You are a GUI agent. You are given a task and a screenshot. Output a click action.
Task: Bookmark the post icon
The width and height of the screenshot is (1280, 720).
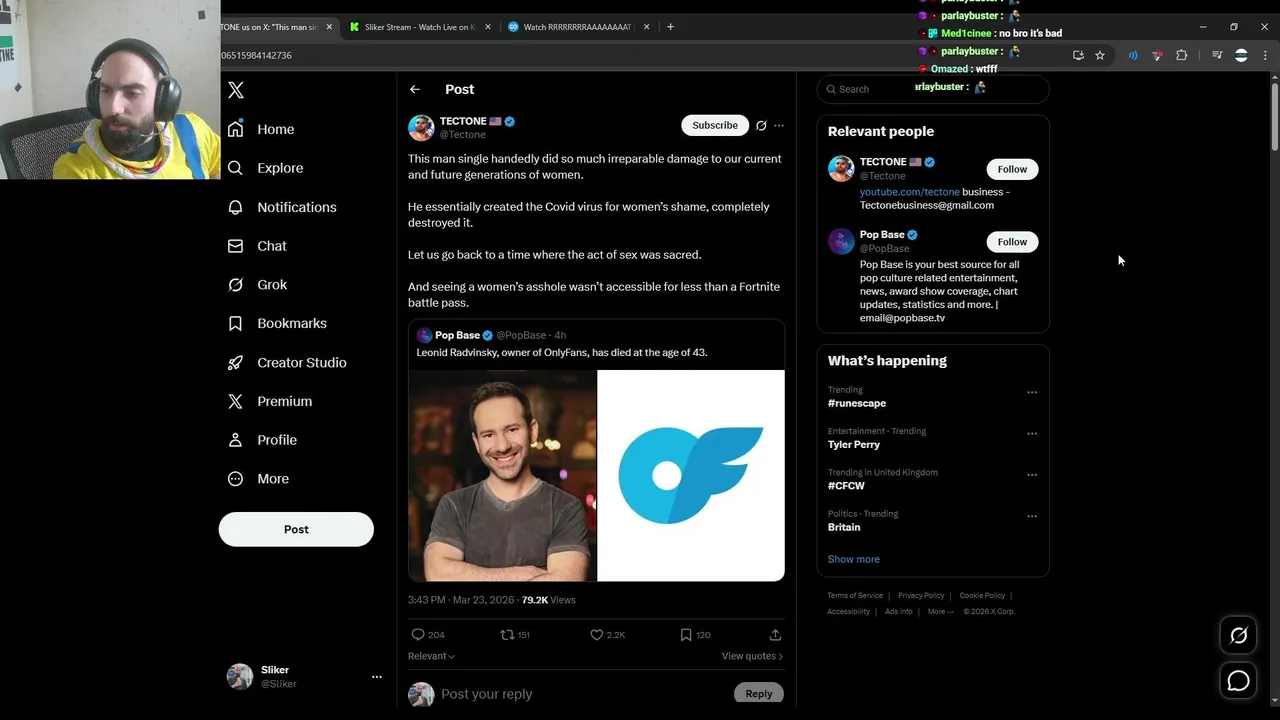pyautogui.click(x=686, y=635)
